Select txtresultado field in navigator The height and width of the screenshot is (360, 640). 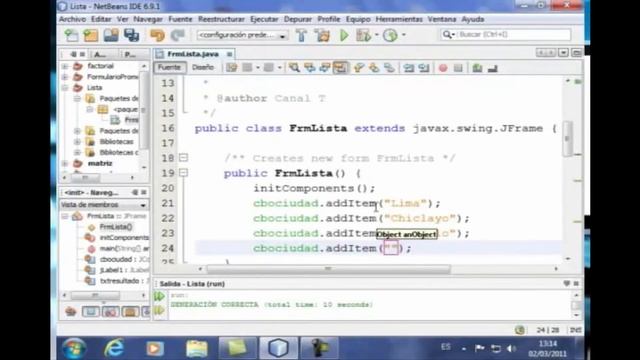124,281
